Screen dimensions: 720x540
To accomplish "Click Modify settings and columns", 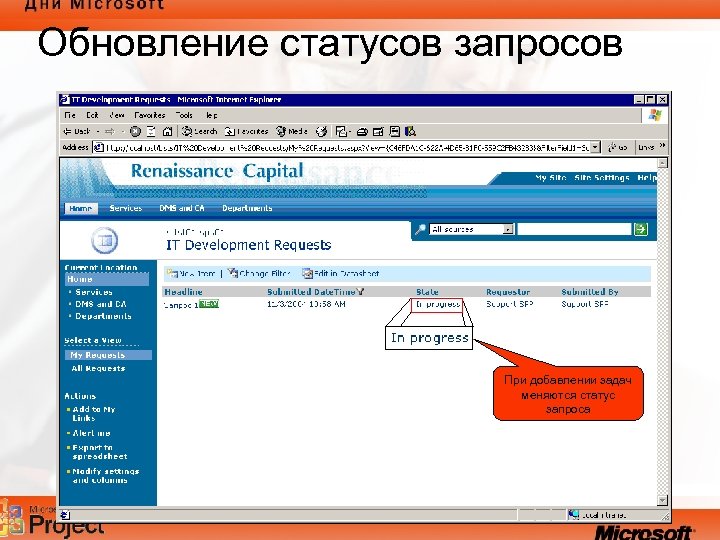I will click(106, 476).
